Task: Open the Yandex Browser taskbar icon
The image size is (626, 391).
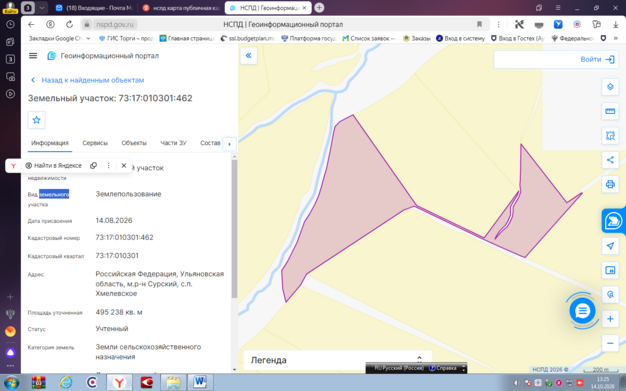Action: click(x=119, y=383)
